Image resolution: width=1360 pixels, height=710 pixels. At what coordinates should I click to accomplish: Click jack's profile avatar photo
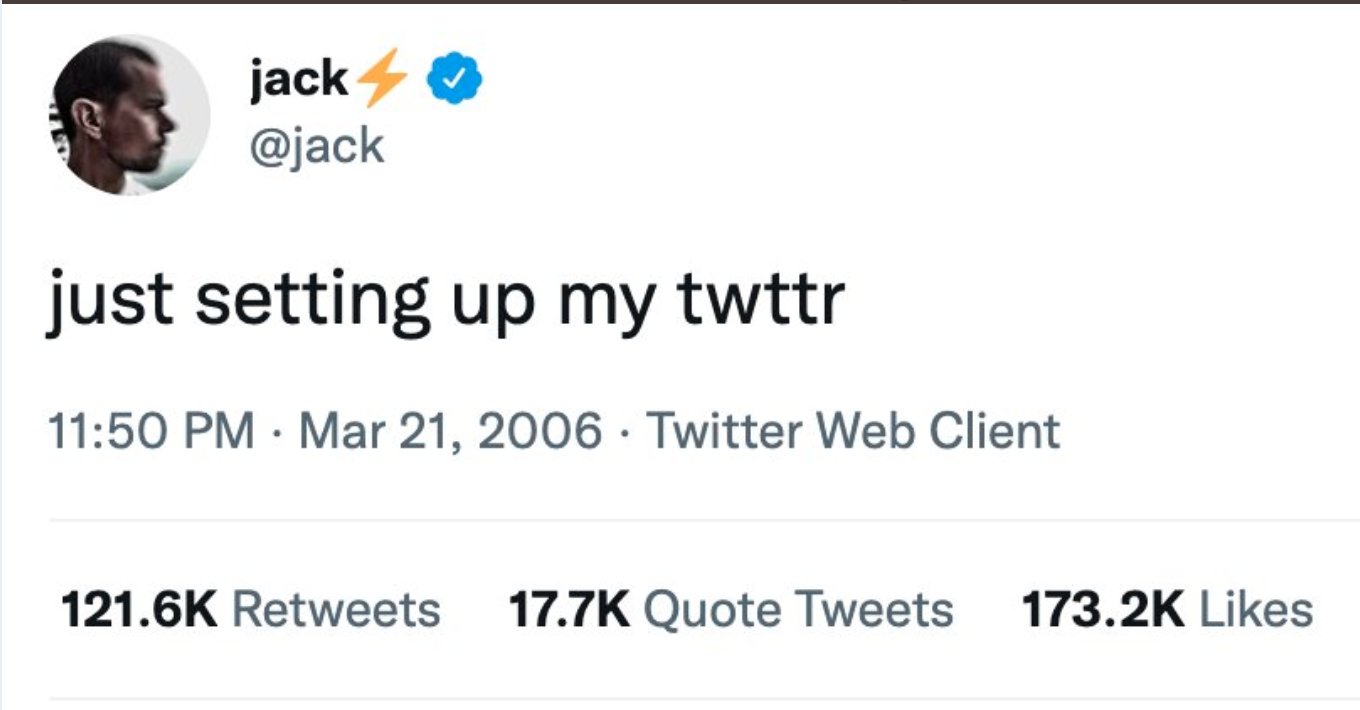coord(129,115)
